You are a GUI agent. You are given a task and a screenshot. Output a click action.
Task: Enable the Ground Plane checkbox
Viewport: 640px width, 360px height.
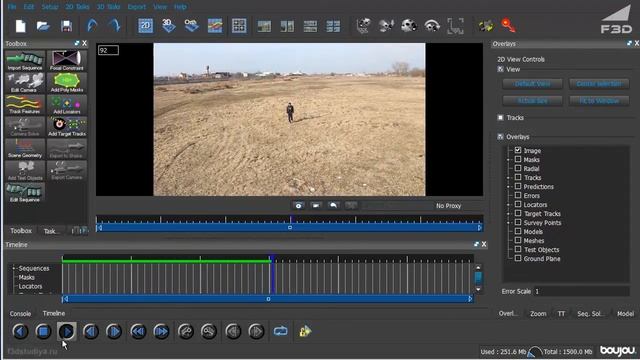518,258
